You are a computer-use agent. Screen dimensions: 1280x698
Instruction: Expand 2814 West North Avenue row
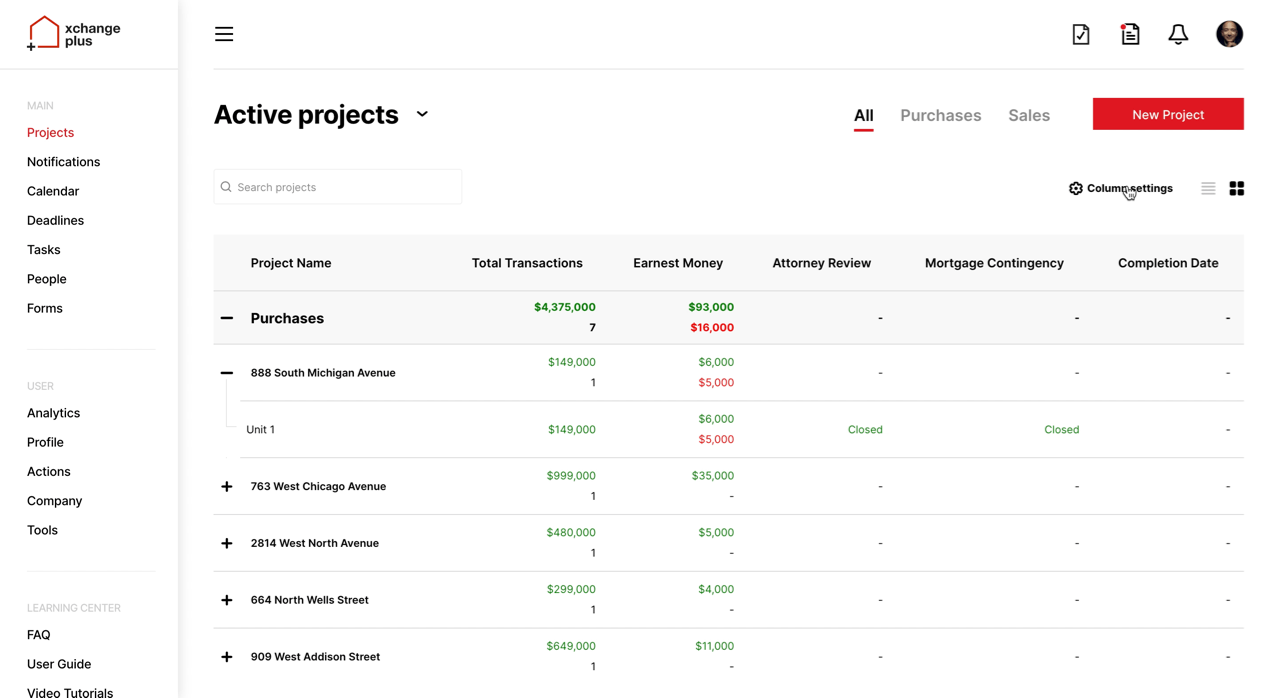click(x=227, y=543)
